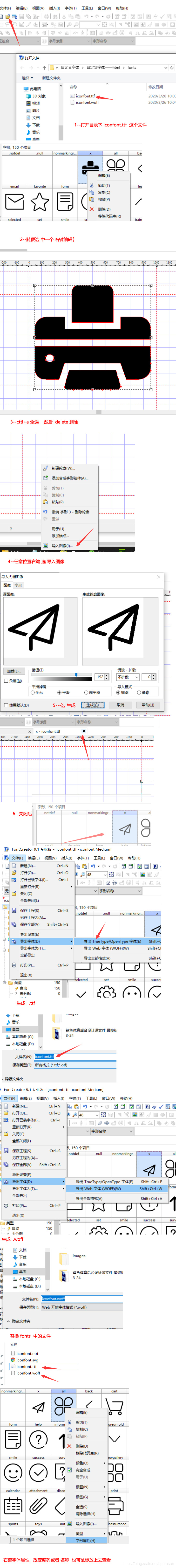Click the fonts breadcrumb in address bar
The width and height of the screenshot is (176, 1568).
132,68
